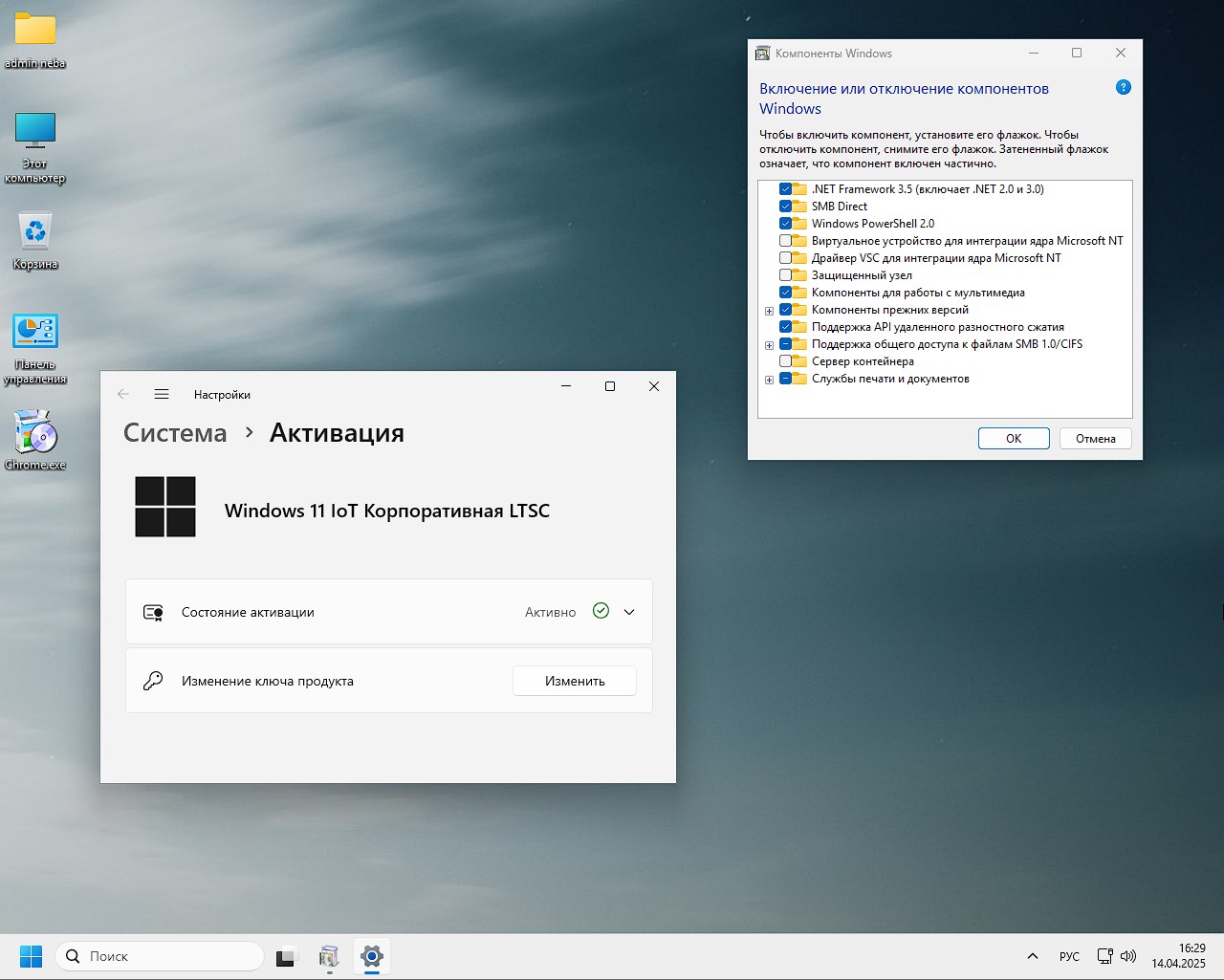Open the Корзина recycle bin icon
This screenshot has height=980, width=1224.
(35, 231)
